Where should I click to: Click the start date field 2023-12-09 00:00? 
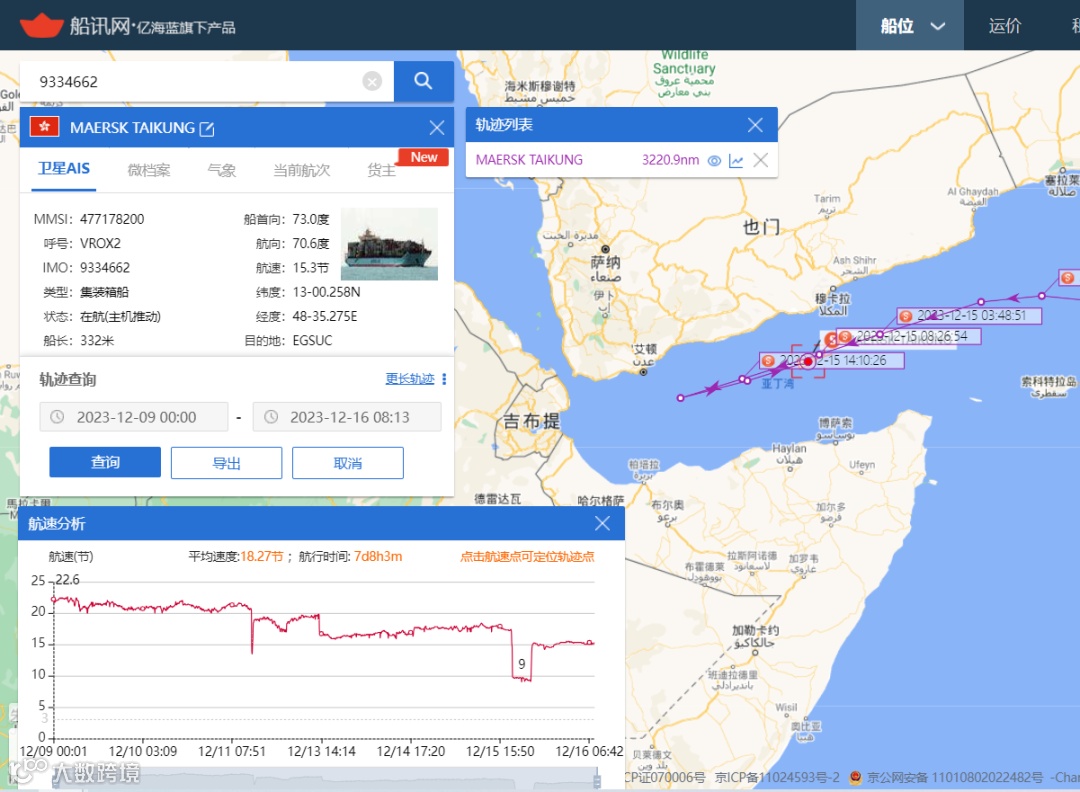[134, 417]
